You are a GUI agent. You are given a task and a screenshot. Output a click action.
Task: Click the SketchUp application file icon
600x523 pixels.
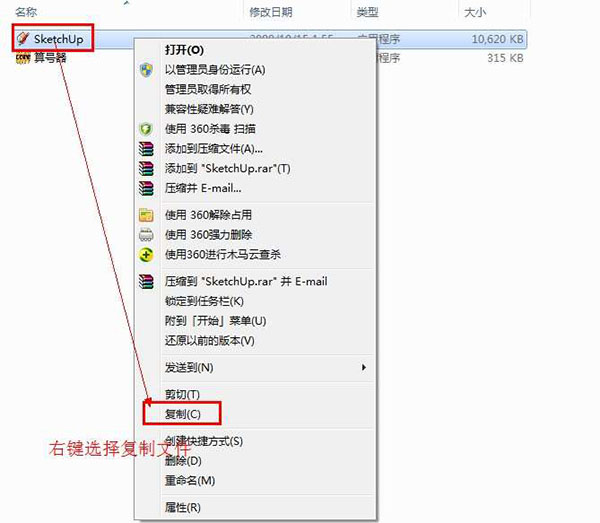coord(23,38)
